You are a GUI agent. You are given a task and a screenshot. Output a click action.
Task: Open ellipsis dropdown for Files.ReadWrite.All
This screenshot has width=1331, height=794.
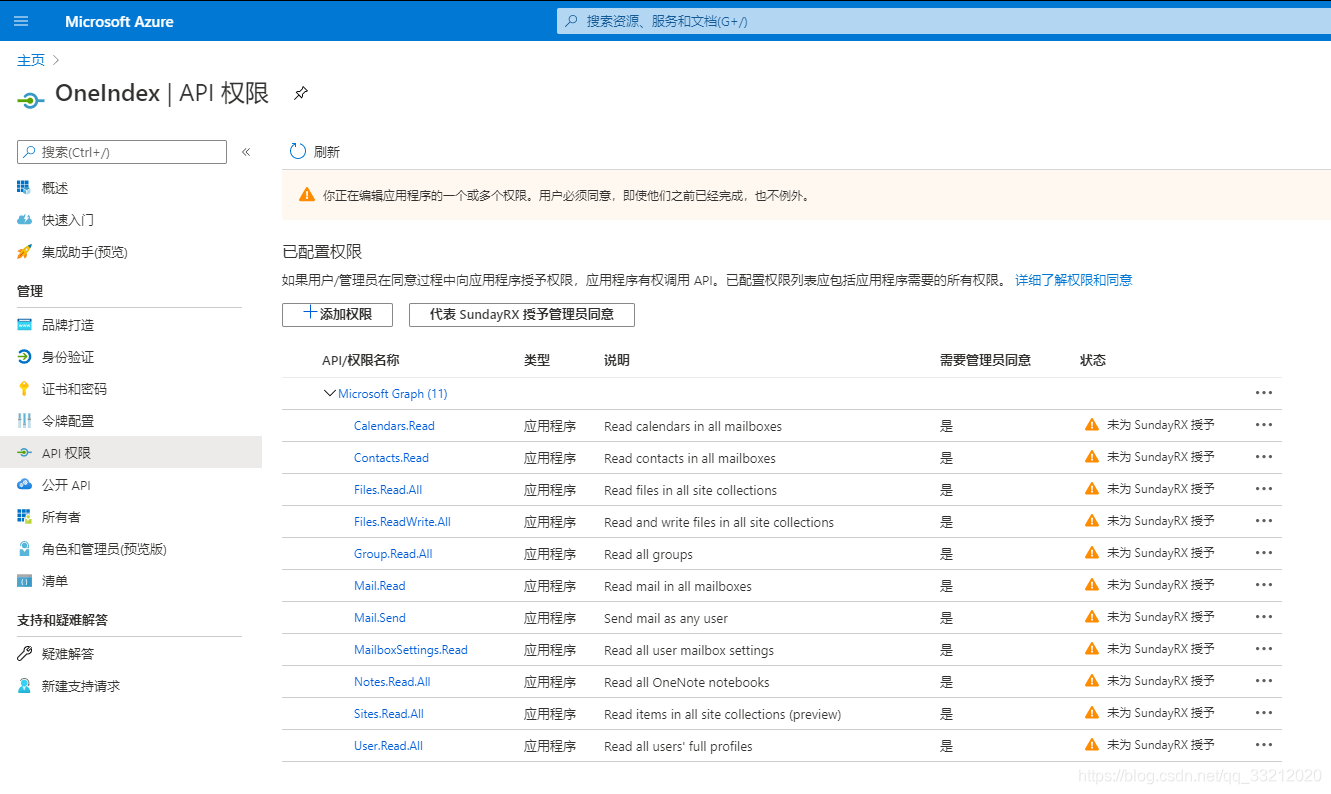(x=1263, y=521)
